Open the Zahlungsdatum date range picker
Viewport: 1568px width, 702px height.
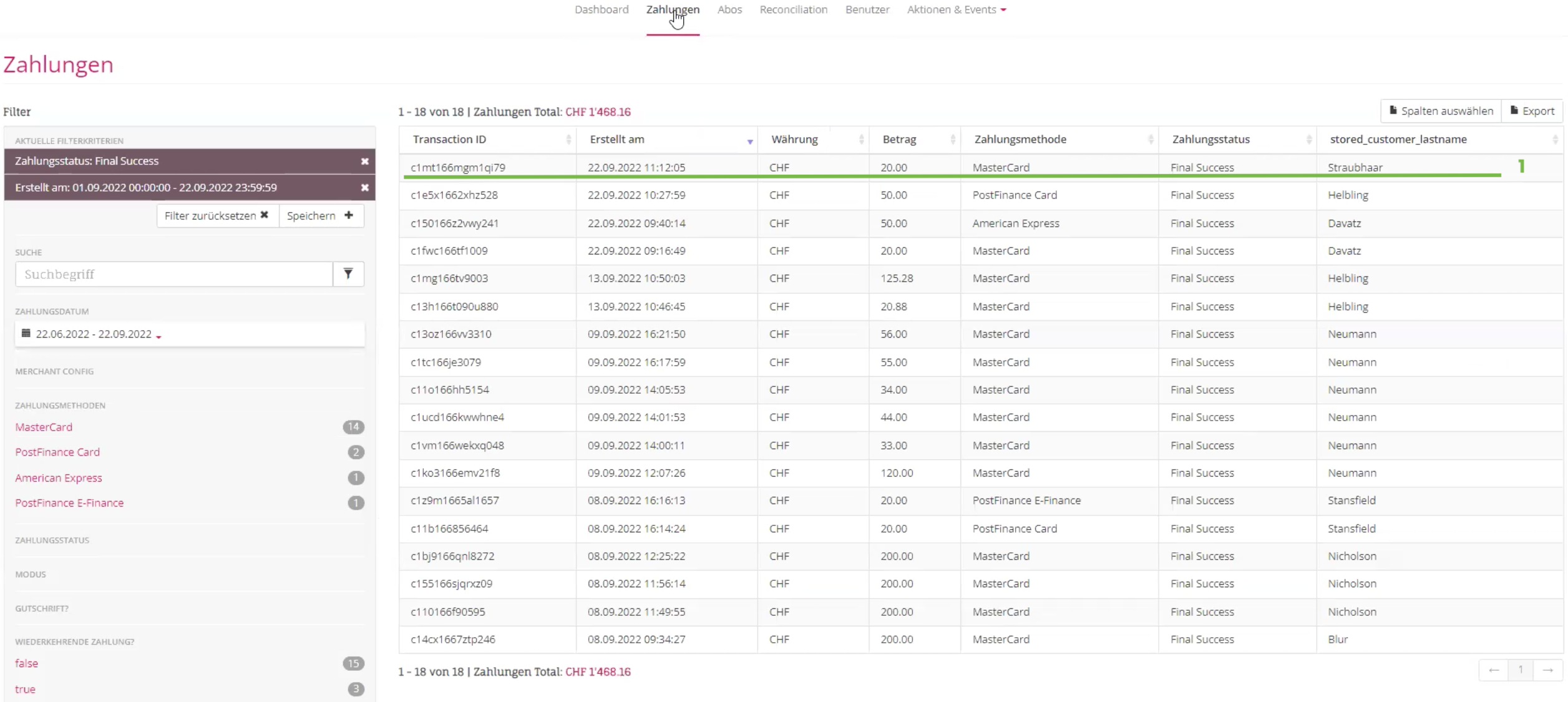point(94,334)
